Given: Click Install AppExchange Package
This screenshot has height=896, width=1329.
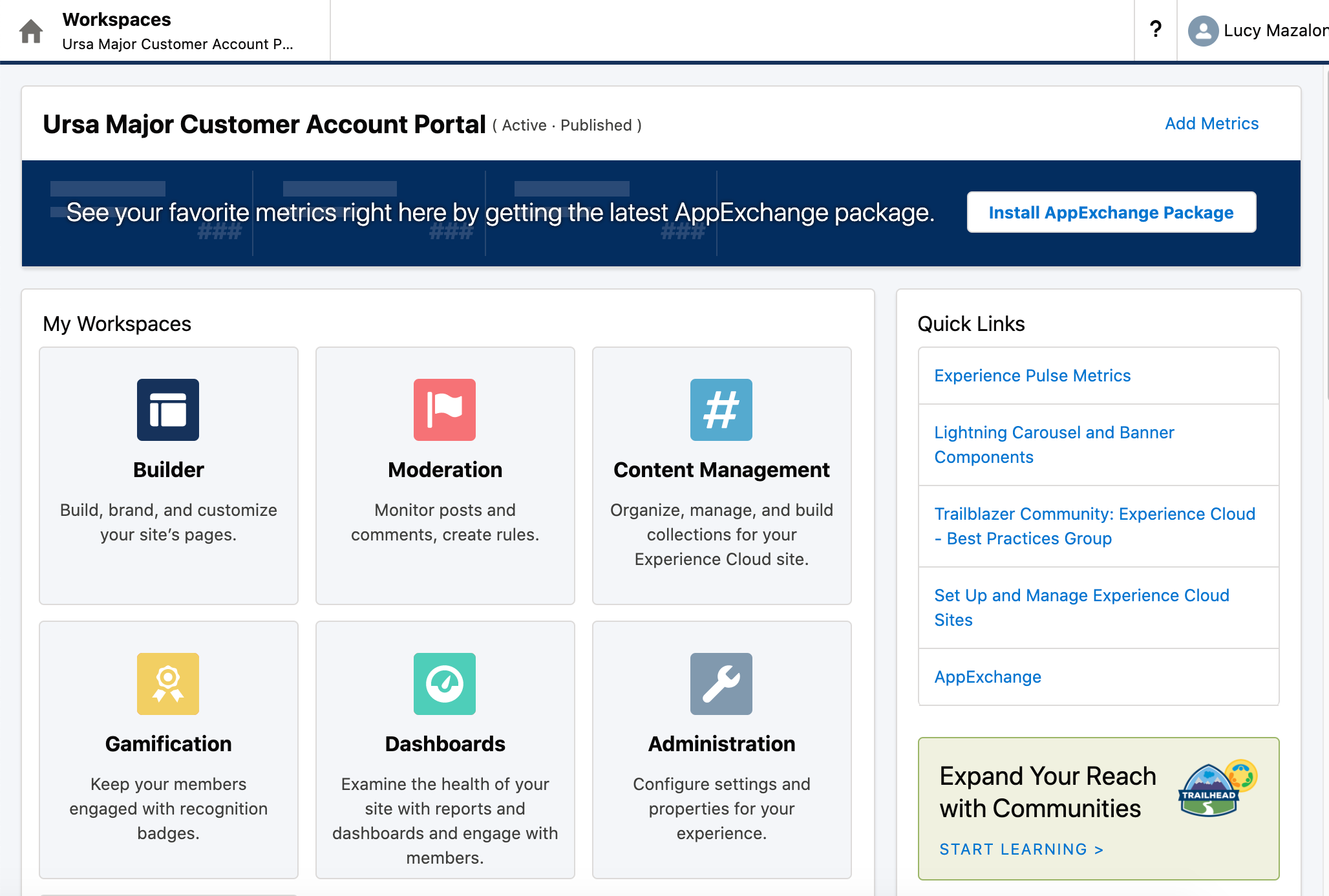Looking at the screenshot, I should tap(1111, 212).
